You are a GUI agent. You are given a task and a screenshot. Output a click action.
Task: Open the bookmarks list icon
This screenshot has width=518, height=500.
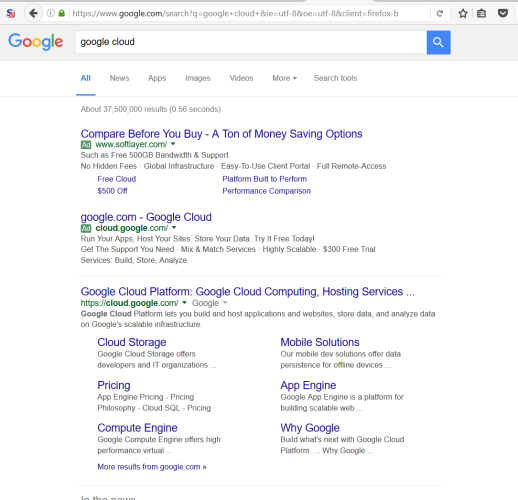pyautogui.click(x=481, y=13)
